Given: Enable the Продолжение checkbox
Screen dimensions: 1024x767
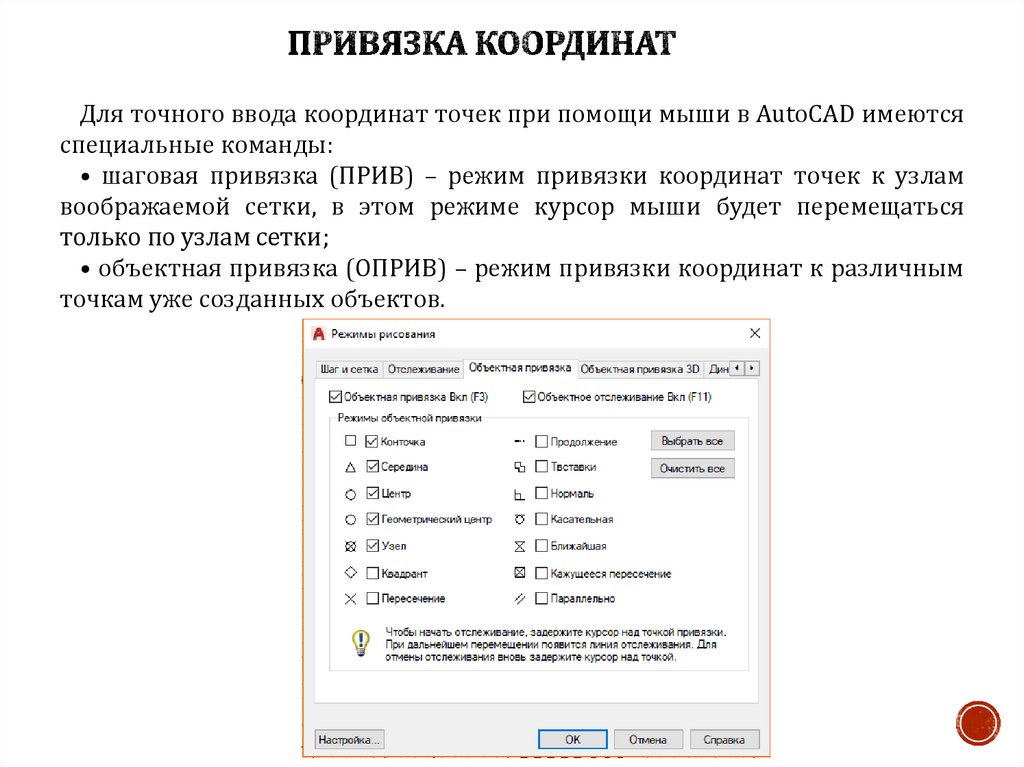Looking at the screenshot, I should [x=541, y=442].
